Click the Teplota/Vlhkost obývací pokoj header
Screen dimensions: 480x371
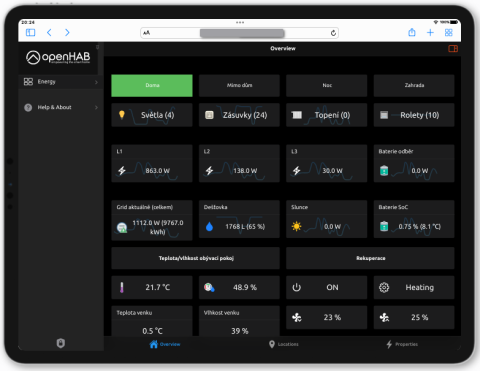pos(196,258)
